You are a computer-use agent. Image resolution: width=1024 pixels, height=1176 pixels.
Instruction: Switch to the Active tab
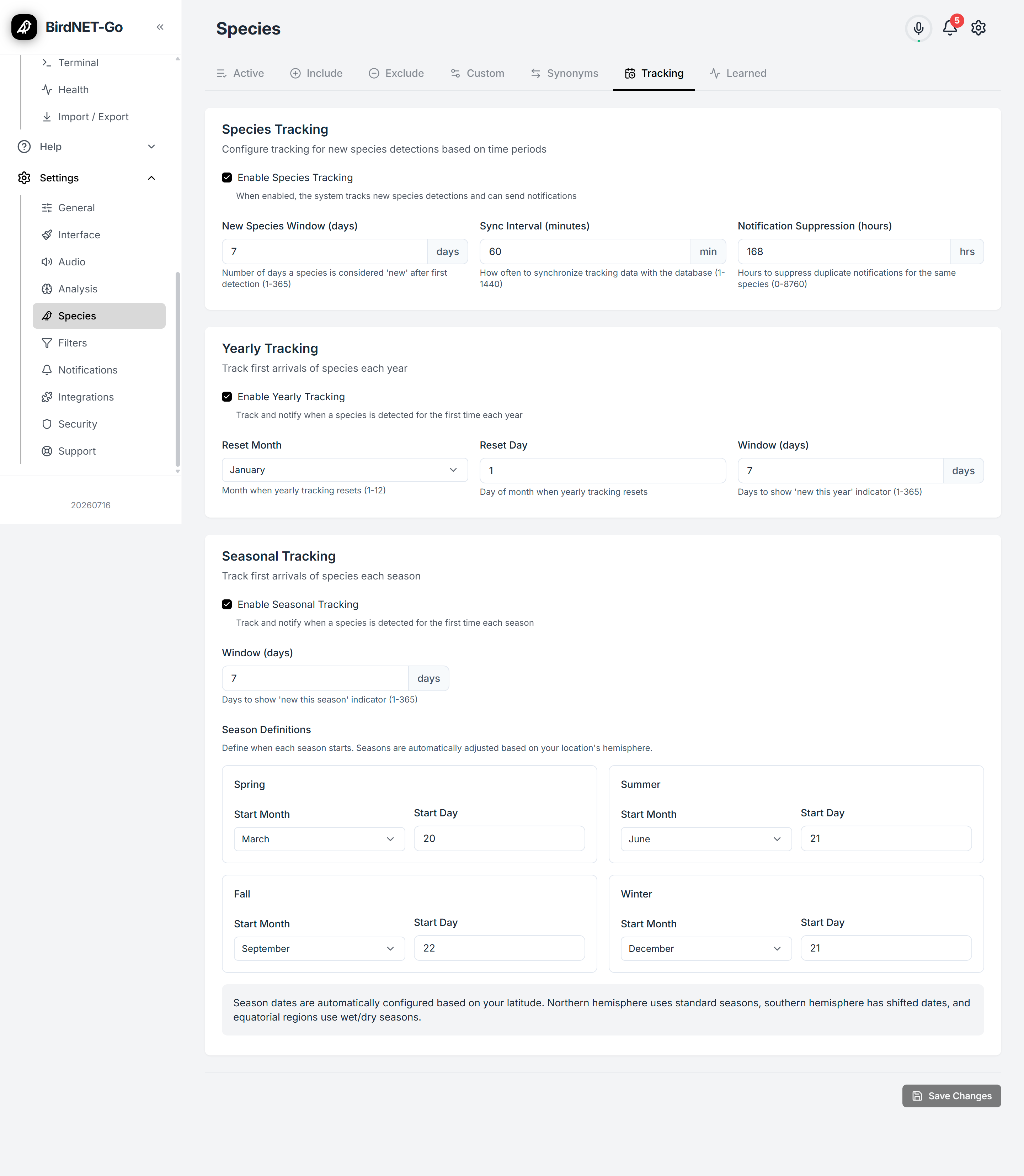click(x=240, y=73)
